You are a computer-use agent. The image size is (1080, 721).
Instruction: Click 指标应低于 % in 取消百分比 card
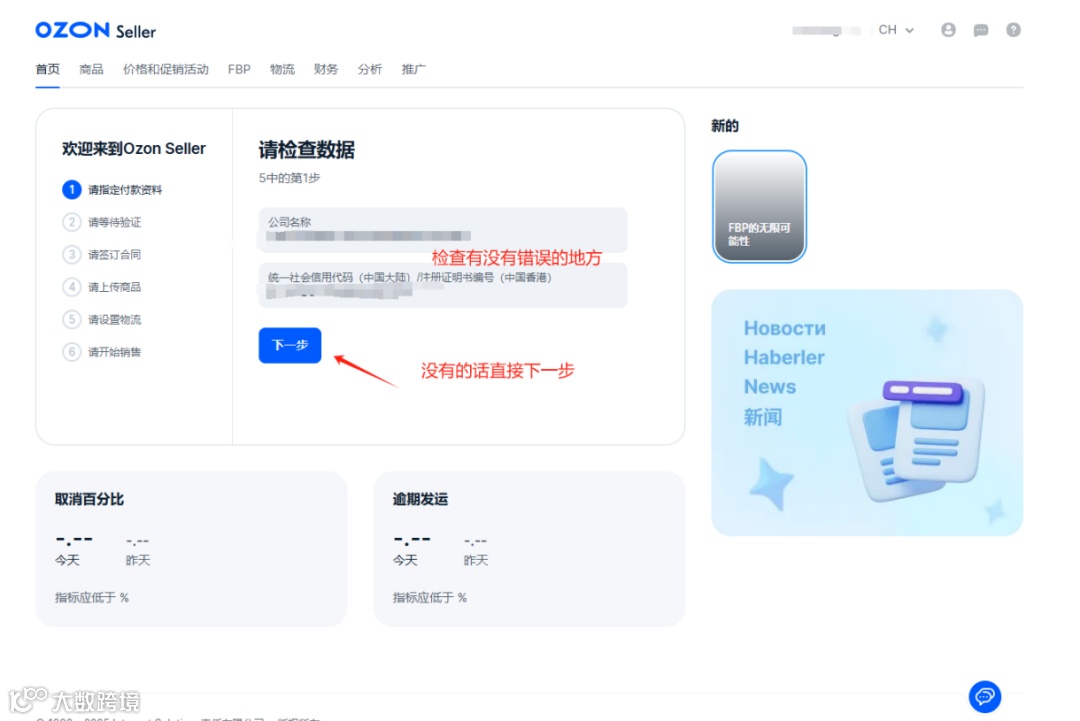click(92, 598)
